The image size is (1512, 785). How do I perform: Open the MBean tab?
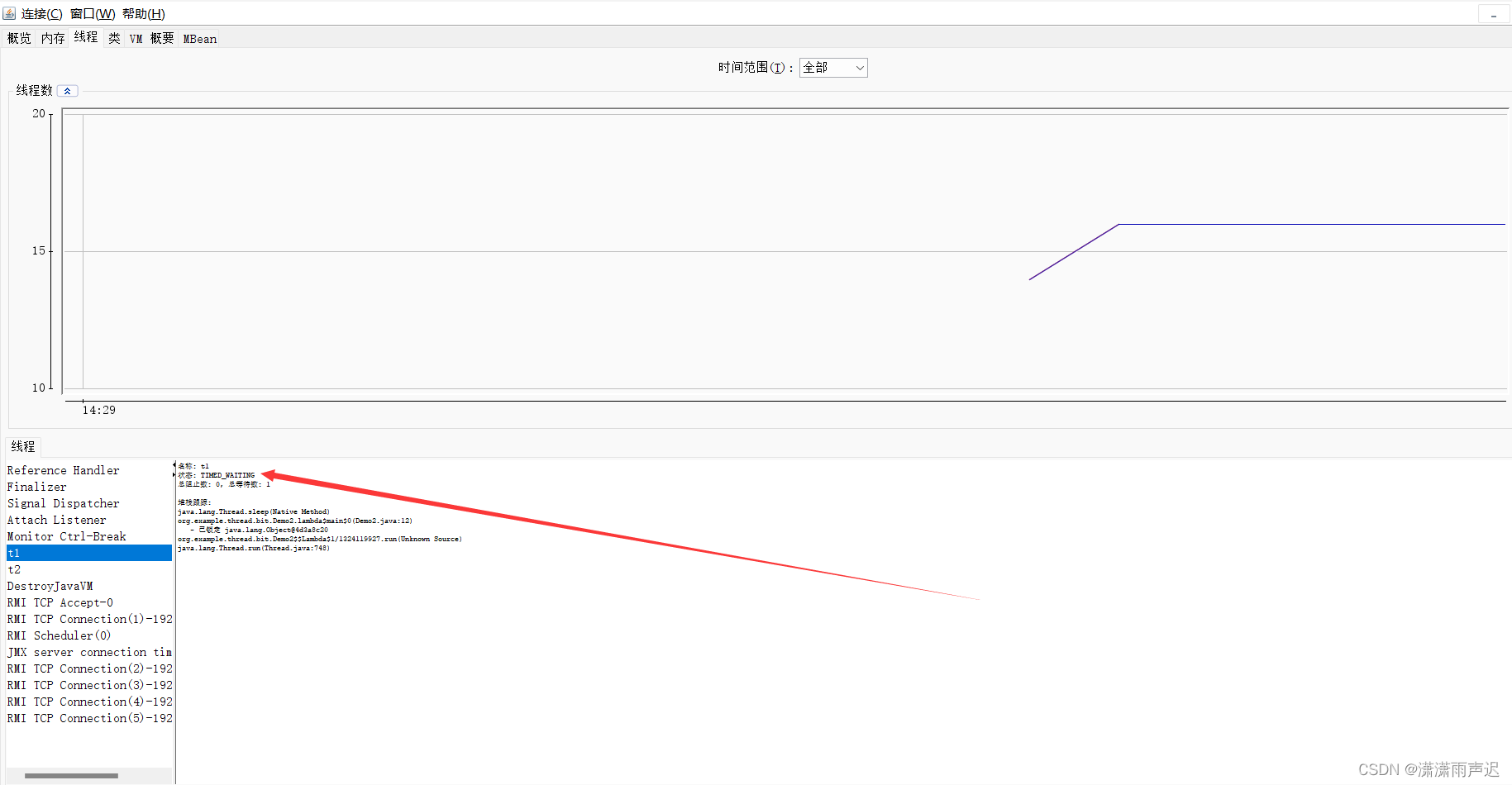[x=200, y=38]
